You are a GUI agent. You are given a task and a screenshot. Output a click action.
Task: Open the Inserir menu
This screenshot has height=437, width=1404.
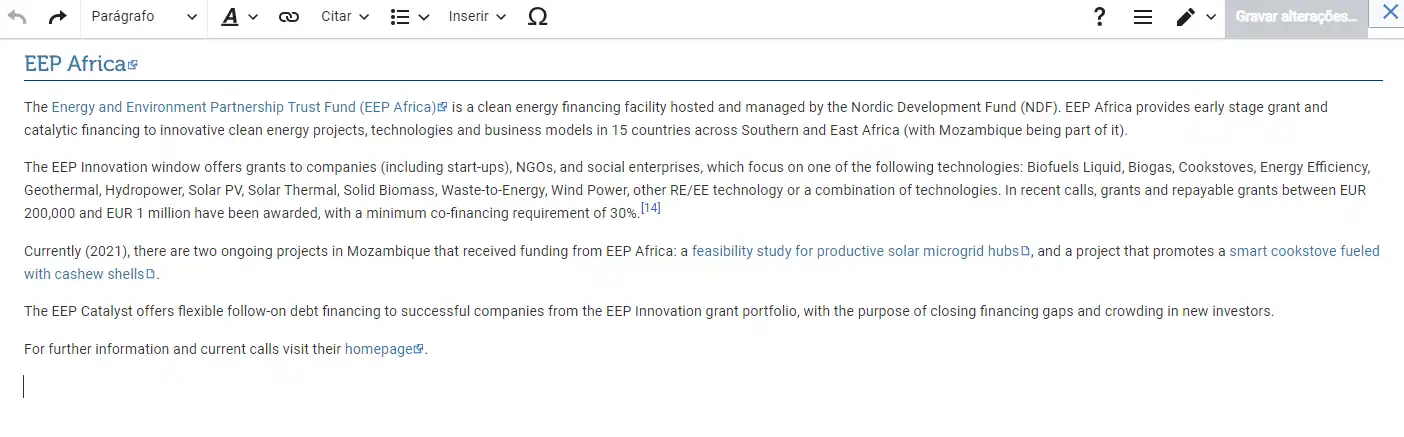[x=477, y=17]
